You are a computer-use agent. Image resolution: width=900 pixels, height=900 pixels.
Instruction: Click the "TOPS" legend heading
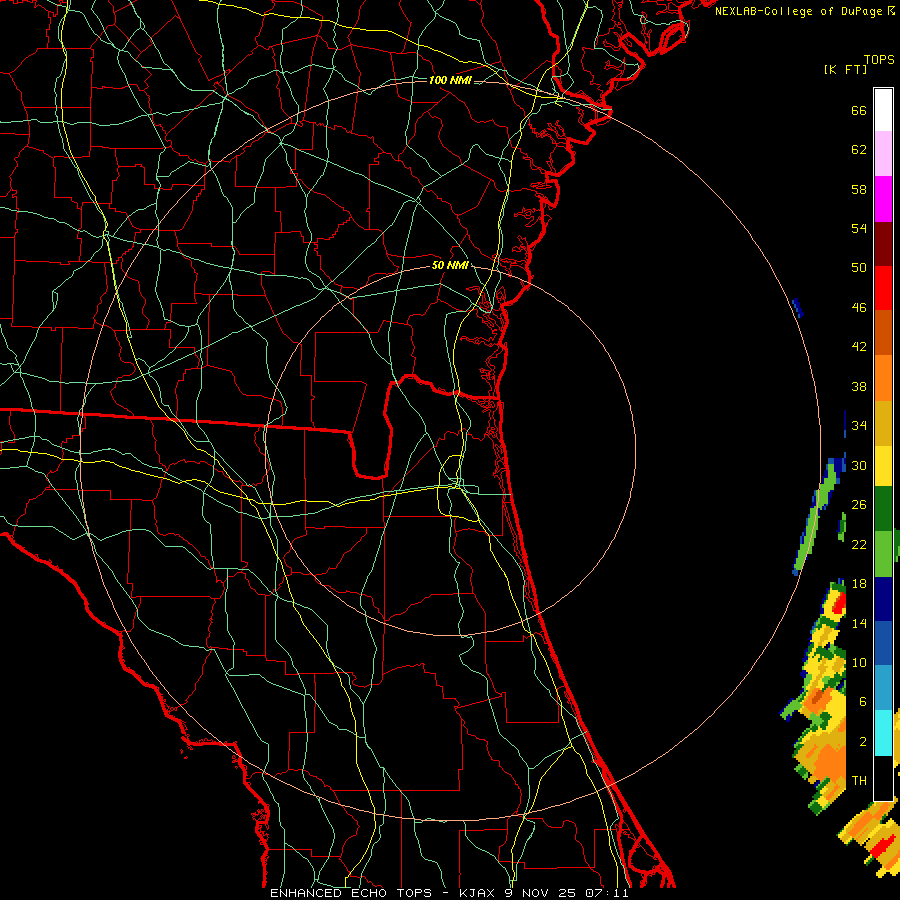click(x=879, y=60)
